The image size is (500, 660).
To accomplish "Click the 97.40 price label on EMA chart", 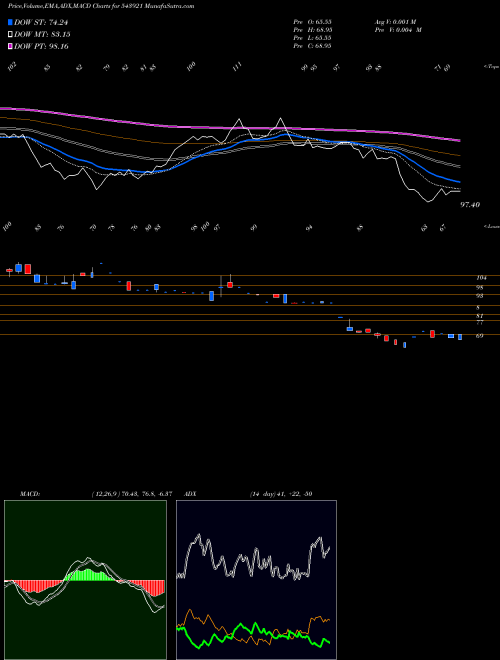I will click(471, 205).
